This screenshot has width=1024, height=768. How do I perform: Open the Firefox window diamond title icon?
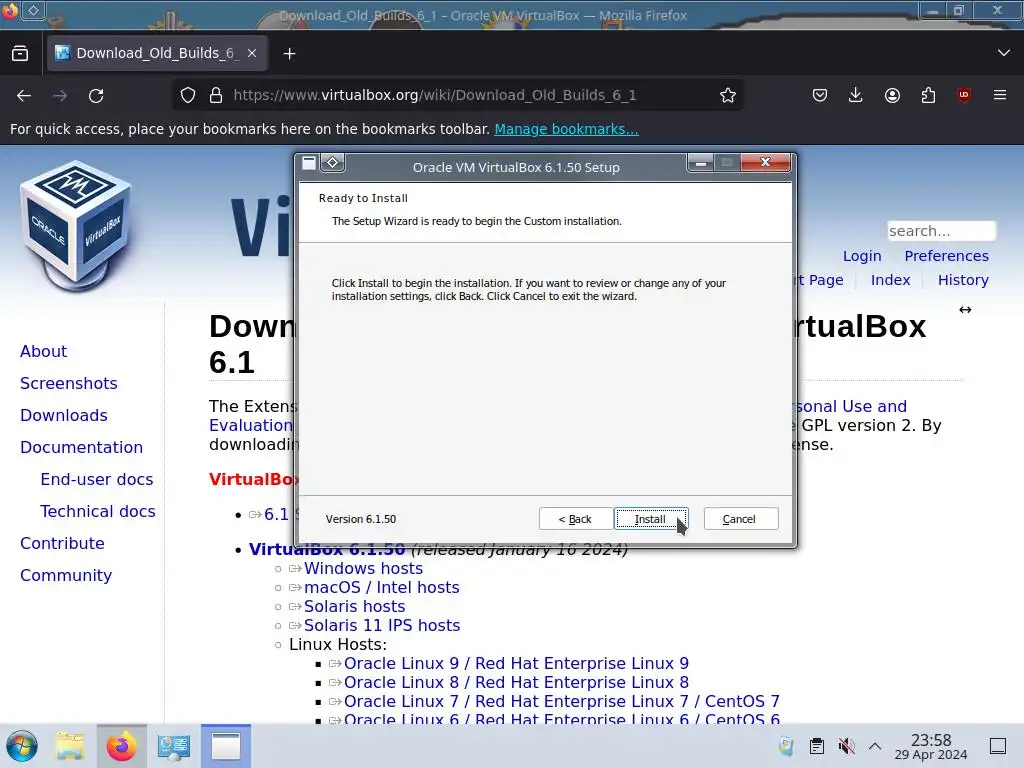[x=33, y=10]
